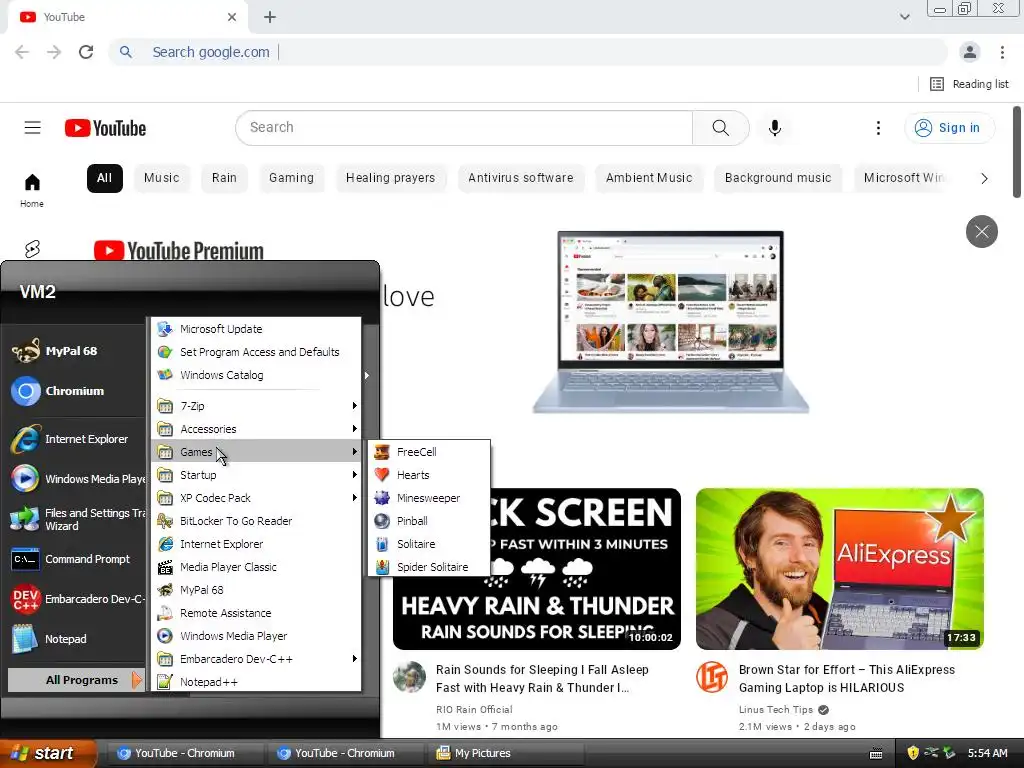
Task: Open RIO Rain Official channel link
Action: [474, 709]
